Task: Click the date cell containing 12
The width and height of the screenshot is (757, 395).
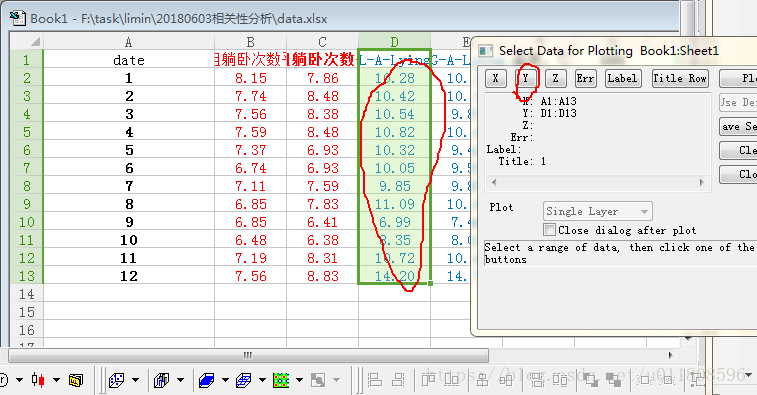Action: pyautogui.click(x=129, y=276)
